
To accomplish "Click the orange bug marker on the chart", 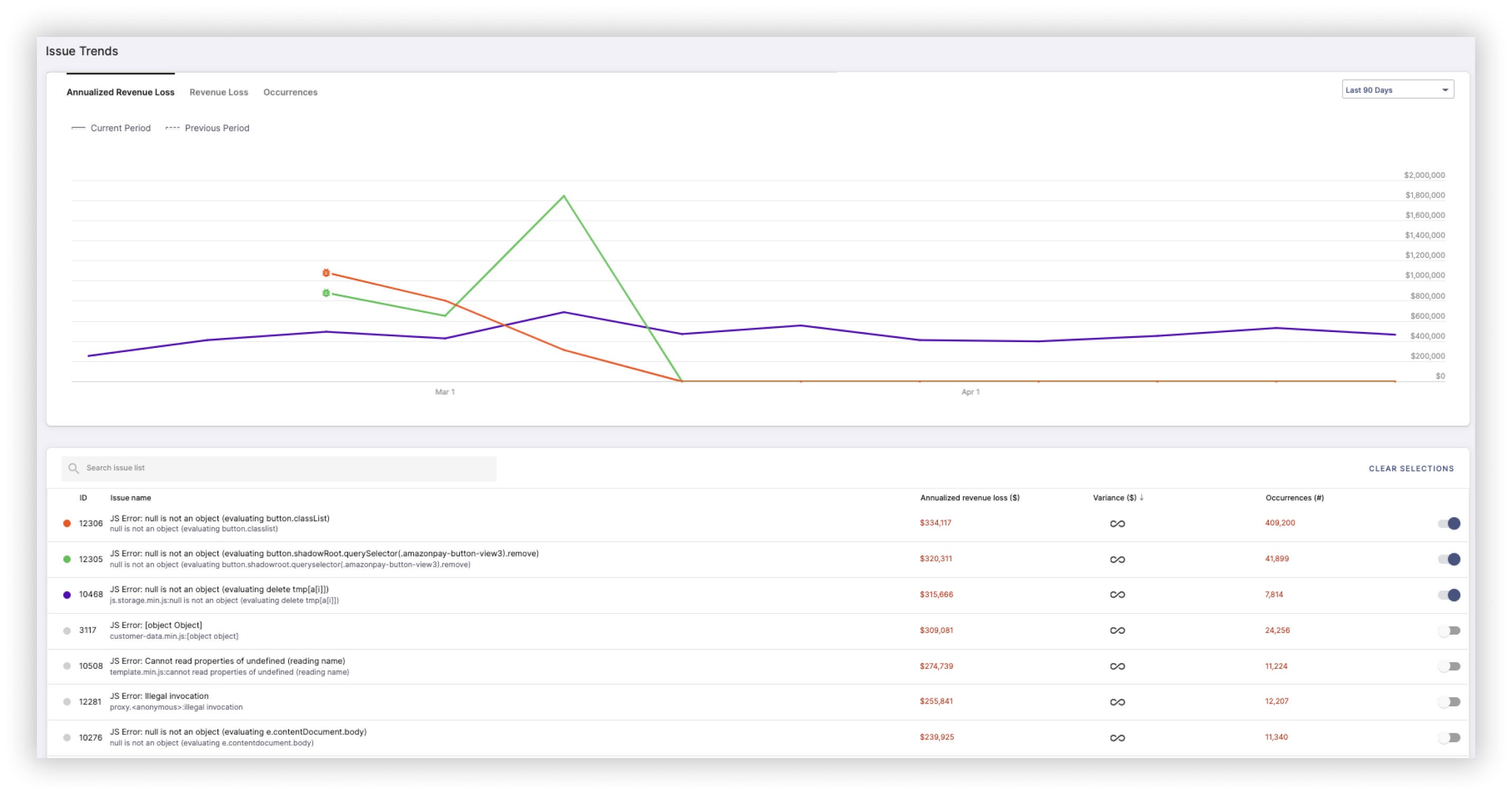I will tap(327, 272).
